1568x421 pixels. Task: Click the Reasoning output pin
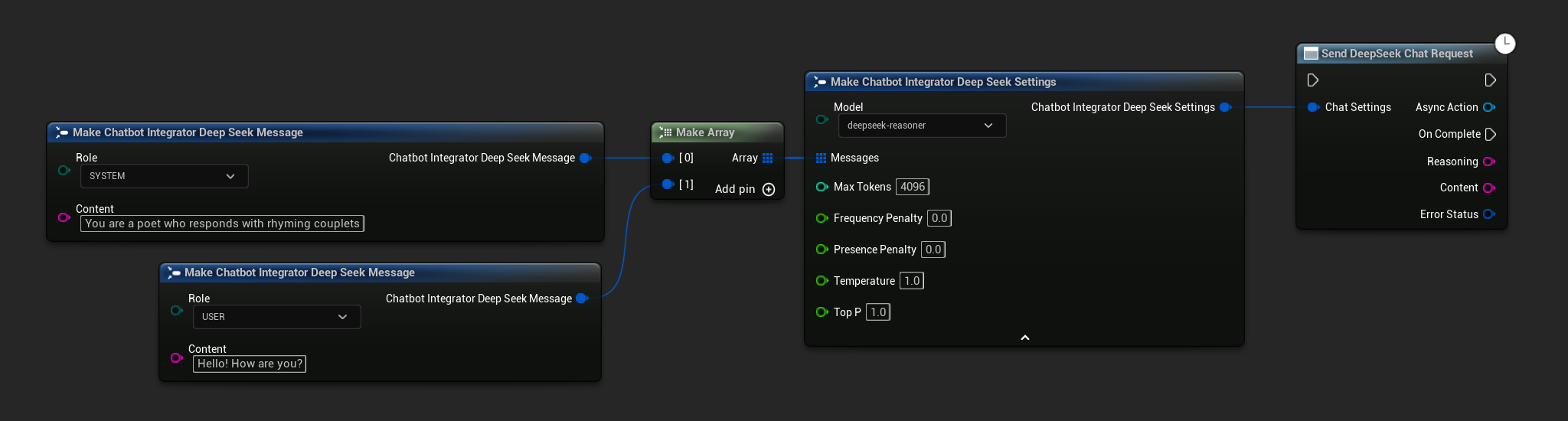[x=1488, y=162]
